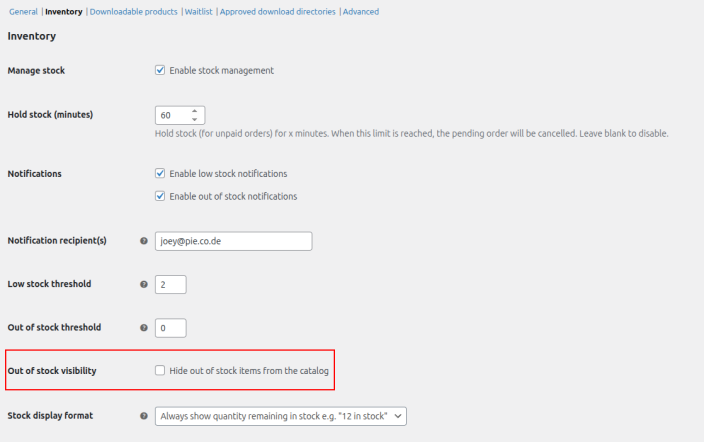Click help icon for Out of stock threshold

[144, 328]
